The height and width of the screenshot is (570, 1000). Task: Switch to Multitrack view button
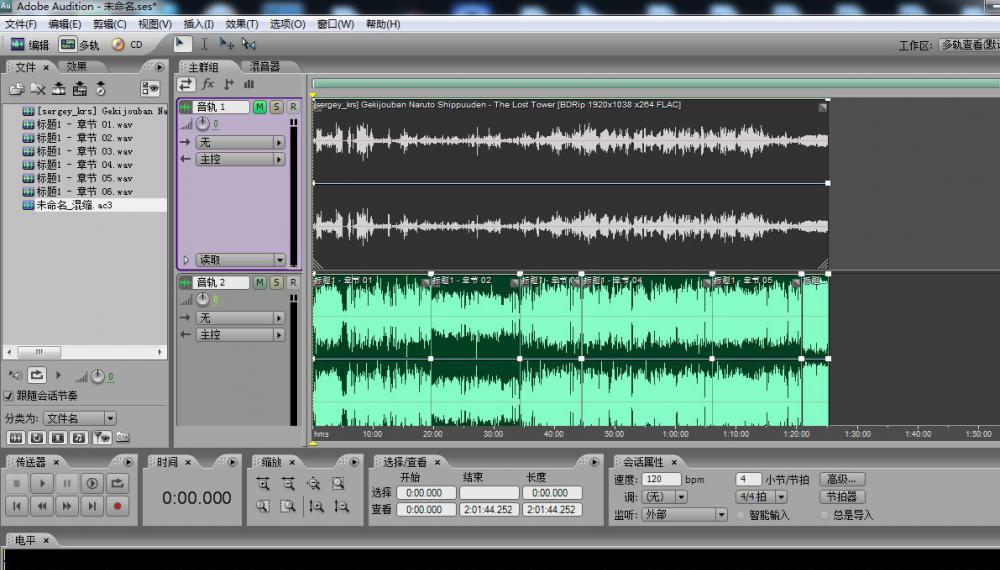tap(80, 45)
